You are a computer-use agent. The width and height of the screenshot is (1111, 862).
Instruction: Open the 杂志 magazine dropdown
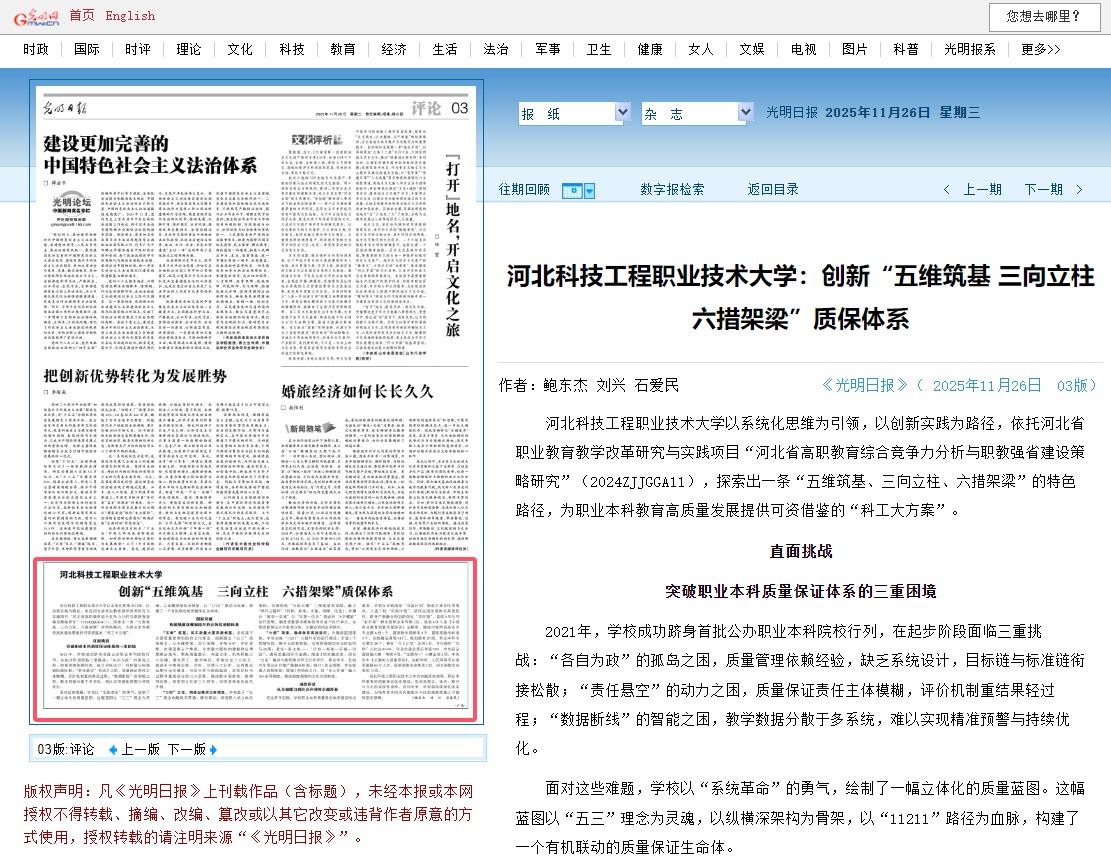(745, 112)
